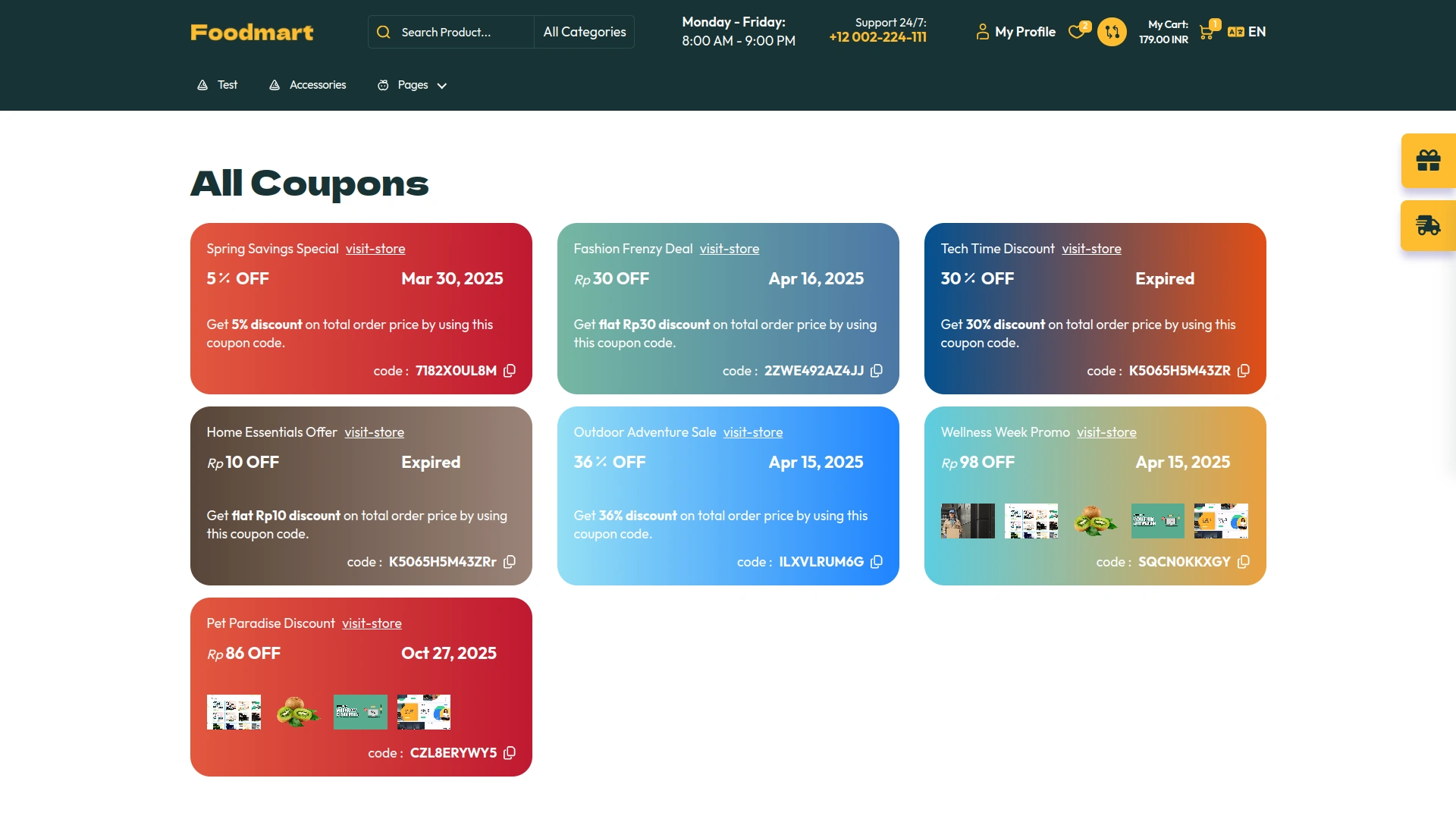This screenshot has height=819, width=1456.
Task: Open the EN language selector
Action: point(1257,32)
